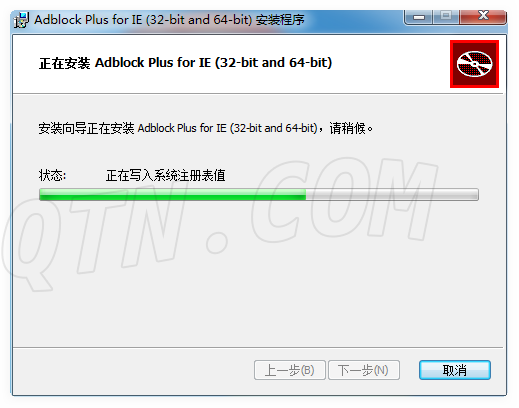Screen dimensions: 519x408
Task: Cancel installation with the 取消 button
Action: tap(455, 370)
